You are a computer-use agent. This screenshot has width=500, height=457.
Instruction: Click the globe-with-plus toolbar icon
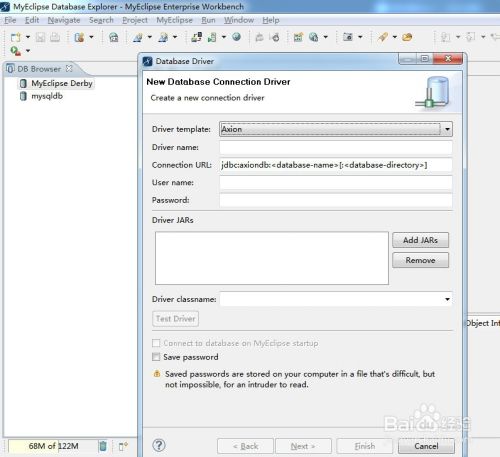pos(313,37)
